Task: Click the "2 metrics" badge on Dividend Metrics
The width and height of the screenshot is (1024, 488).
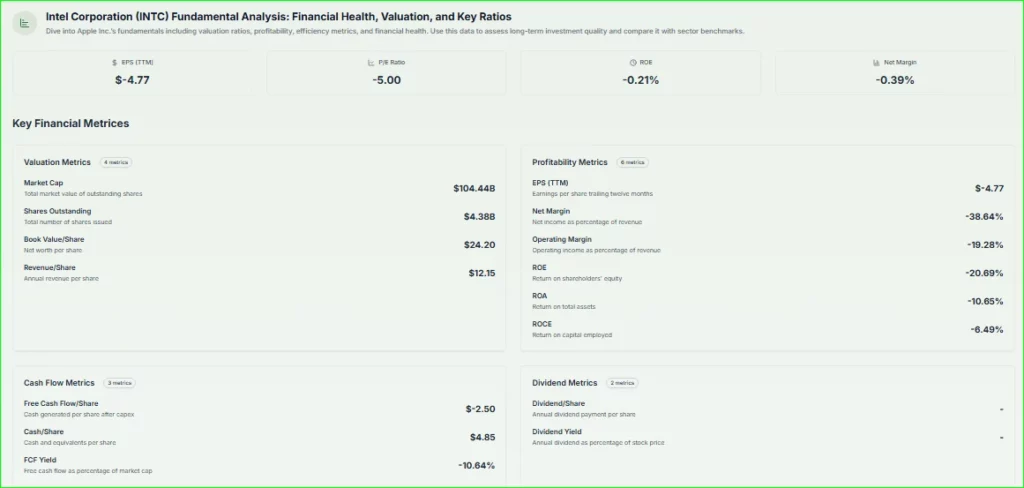Action: tap(620, 383)
